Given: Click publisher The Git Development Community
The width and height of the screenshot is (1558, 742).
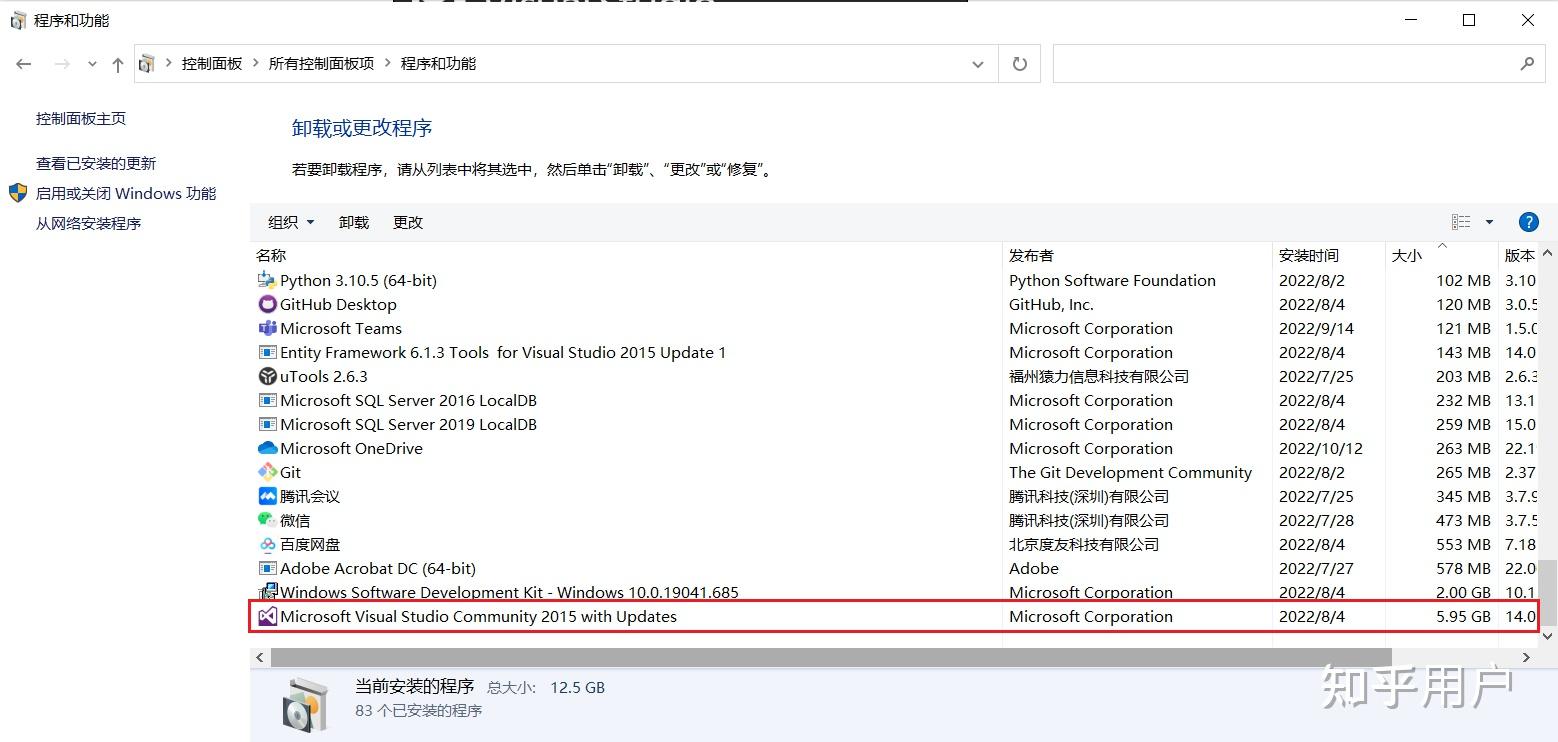Looking at the screenshot, I should pyautogui.click(x=1130, y=472).
